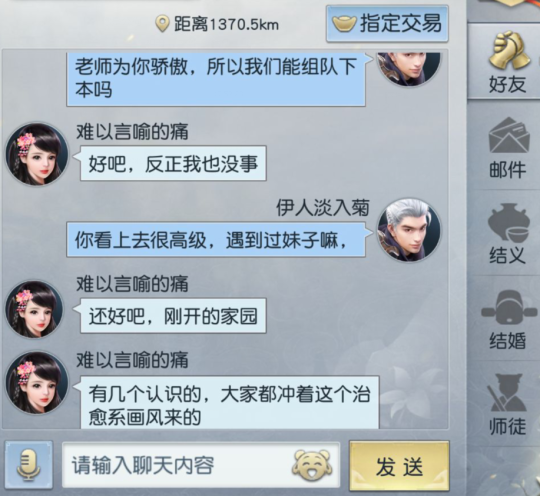Click the girl avatar beside 还好吧，刚开的家园
The height and width of the screenshot is (496, 540).
(35, 309)
